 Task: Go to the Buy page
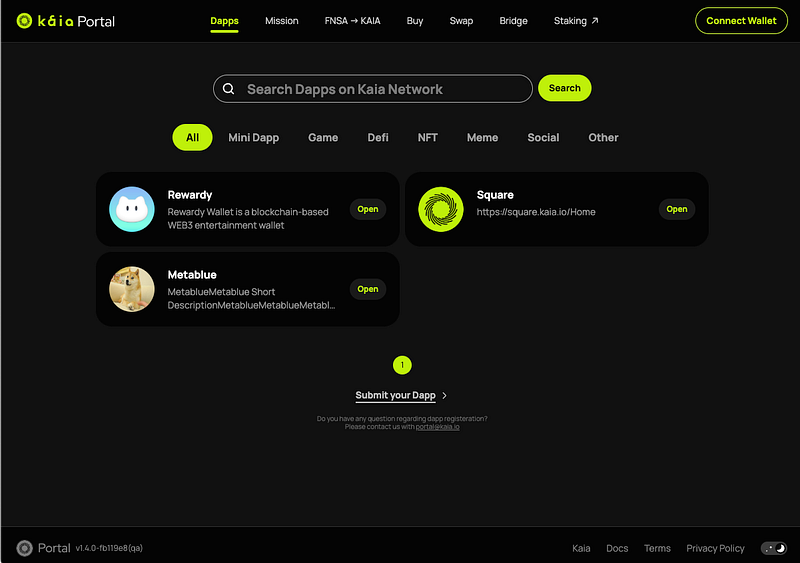tap(415, 21)
